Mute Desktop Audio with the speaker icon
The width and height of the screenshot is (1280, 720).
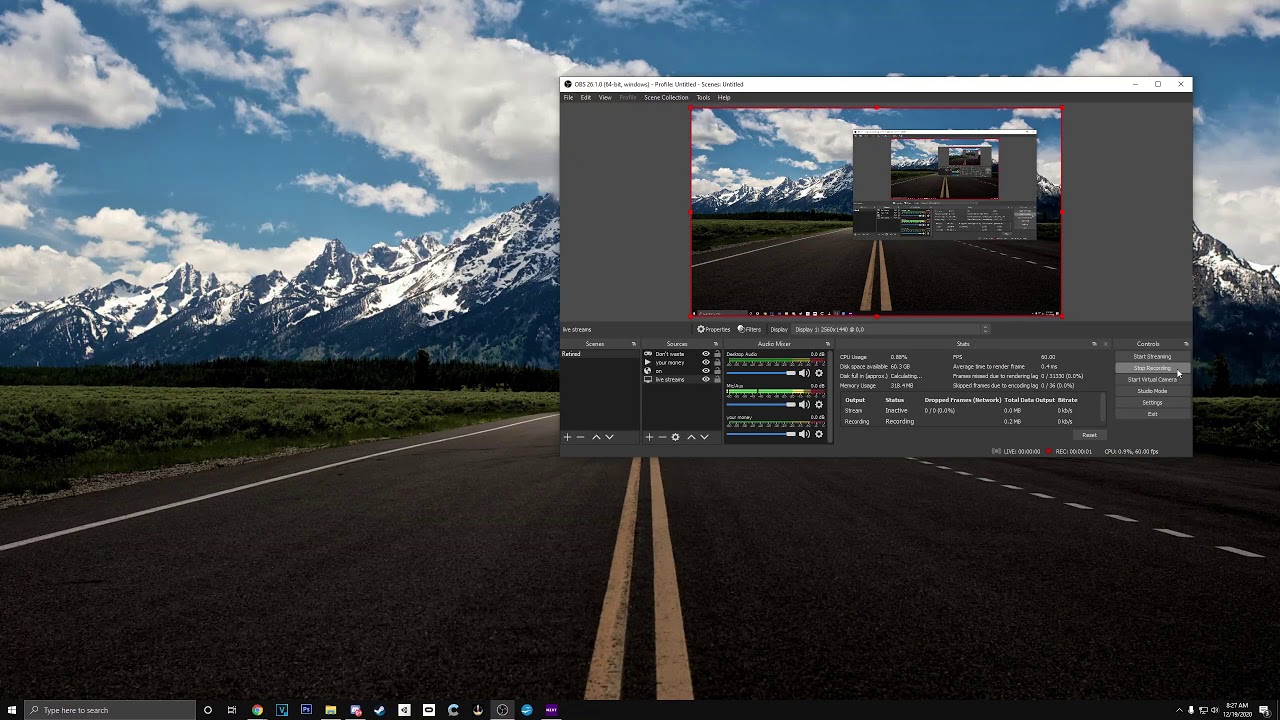coord(804,373)
